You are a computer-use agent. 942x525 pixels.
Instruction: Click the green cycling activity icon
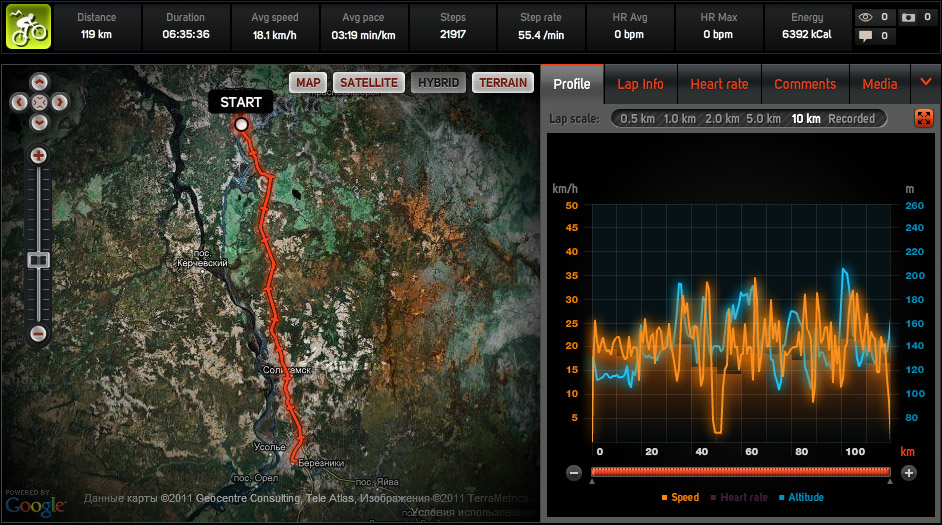coord(29,27)
